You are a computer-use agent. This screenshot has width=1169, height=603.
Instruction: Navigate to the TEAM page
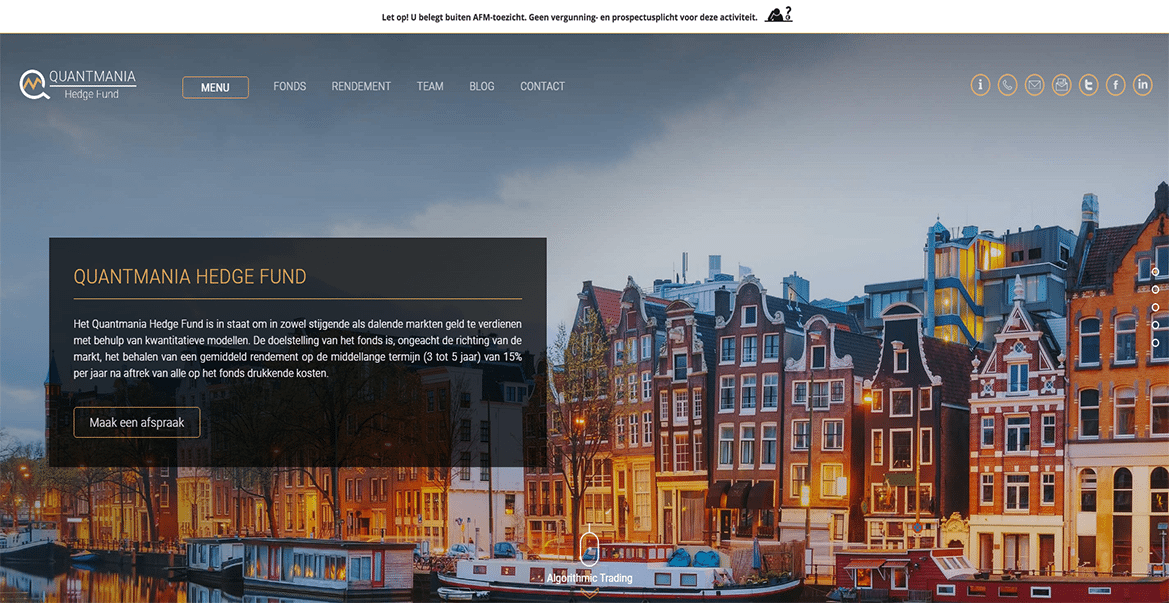[430, 86]
